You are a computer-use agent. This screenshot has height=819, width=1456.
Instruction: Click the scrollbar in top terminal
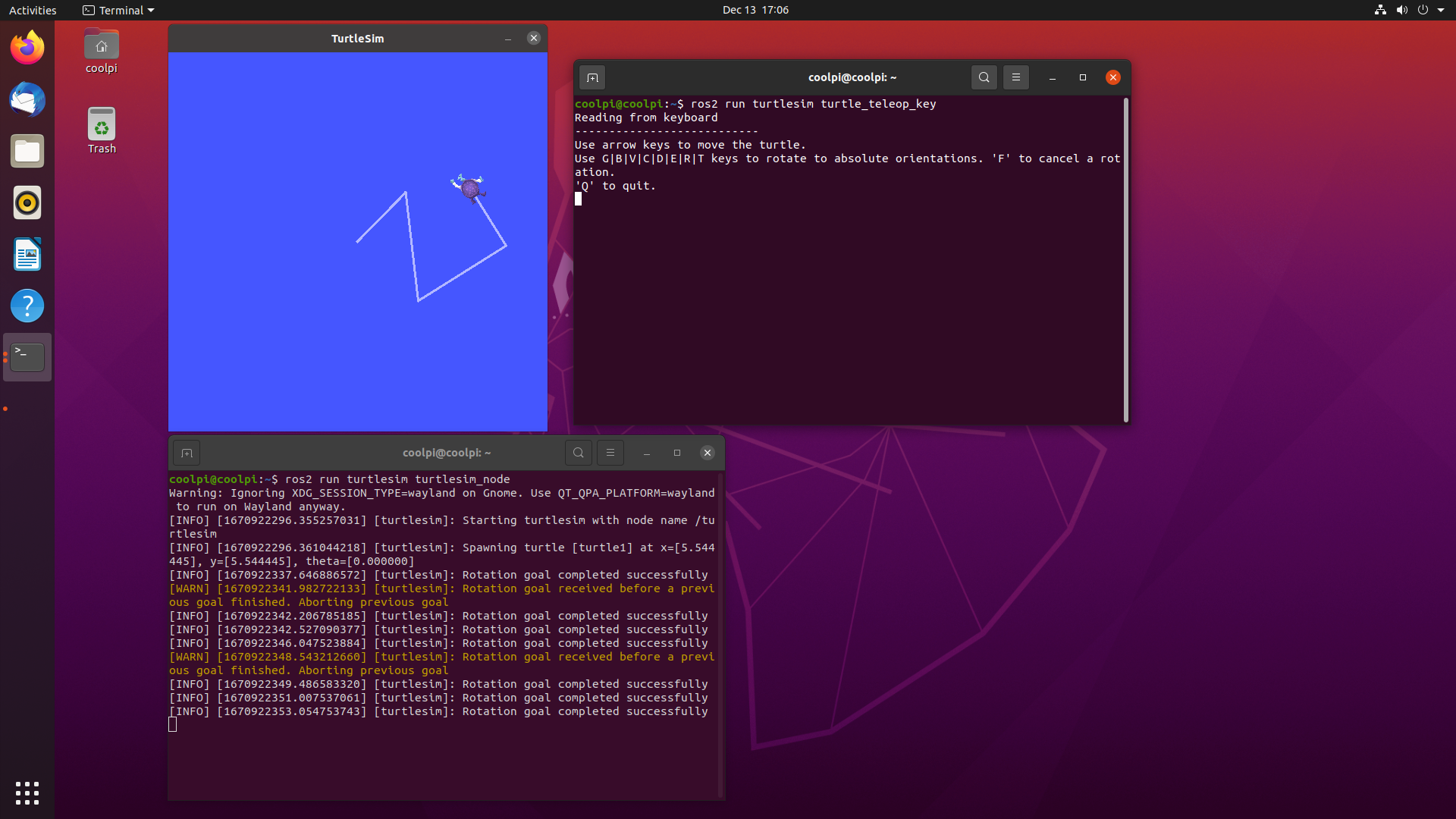coord(1126,259)
